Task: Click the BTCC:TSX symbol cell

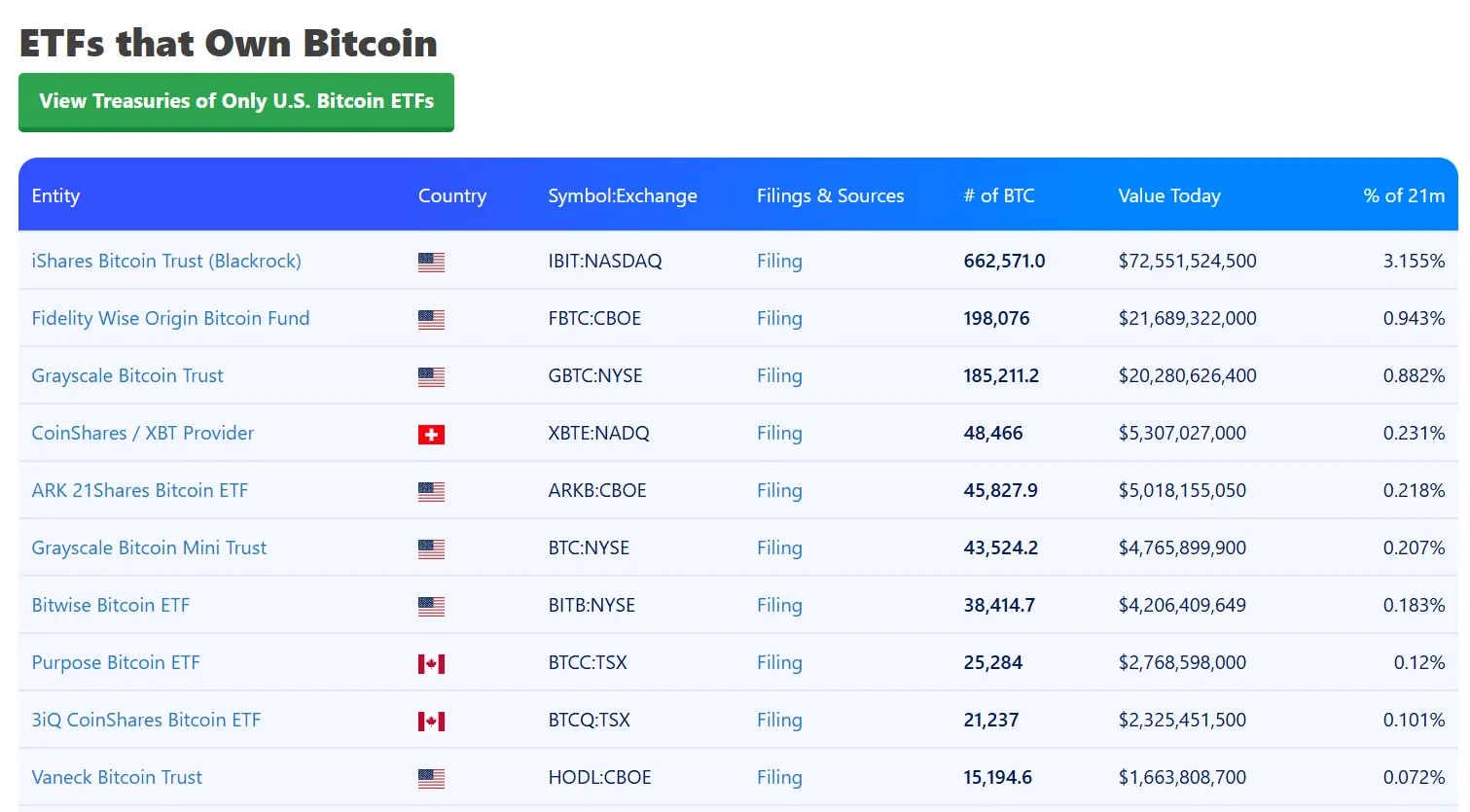Action: [x=588, y=662]
